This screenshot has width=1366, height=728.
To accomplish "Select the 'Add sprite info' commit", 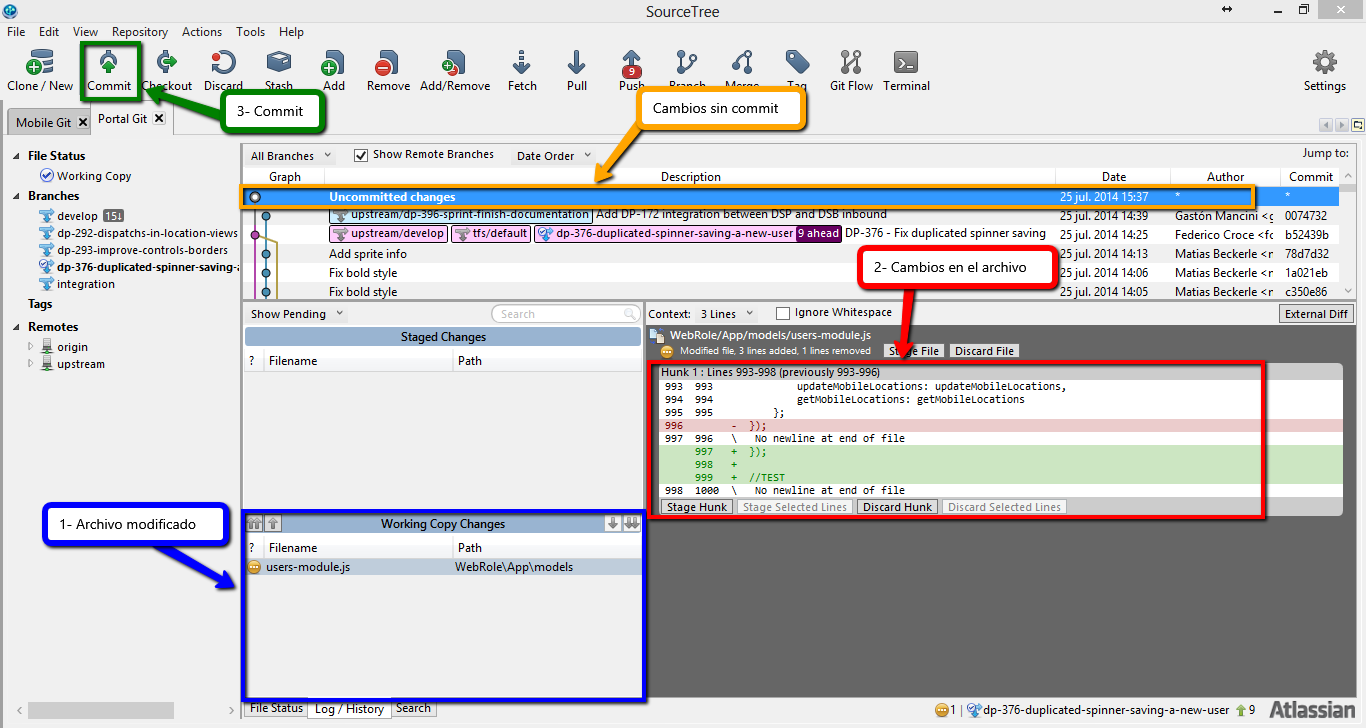I will pos(367,254).
